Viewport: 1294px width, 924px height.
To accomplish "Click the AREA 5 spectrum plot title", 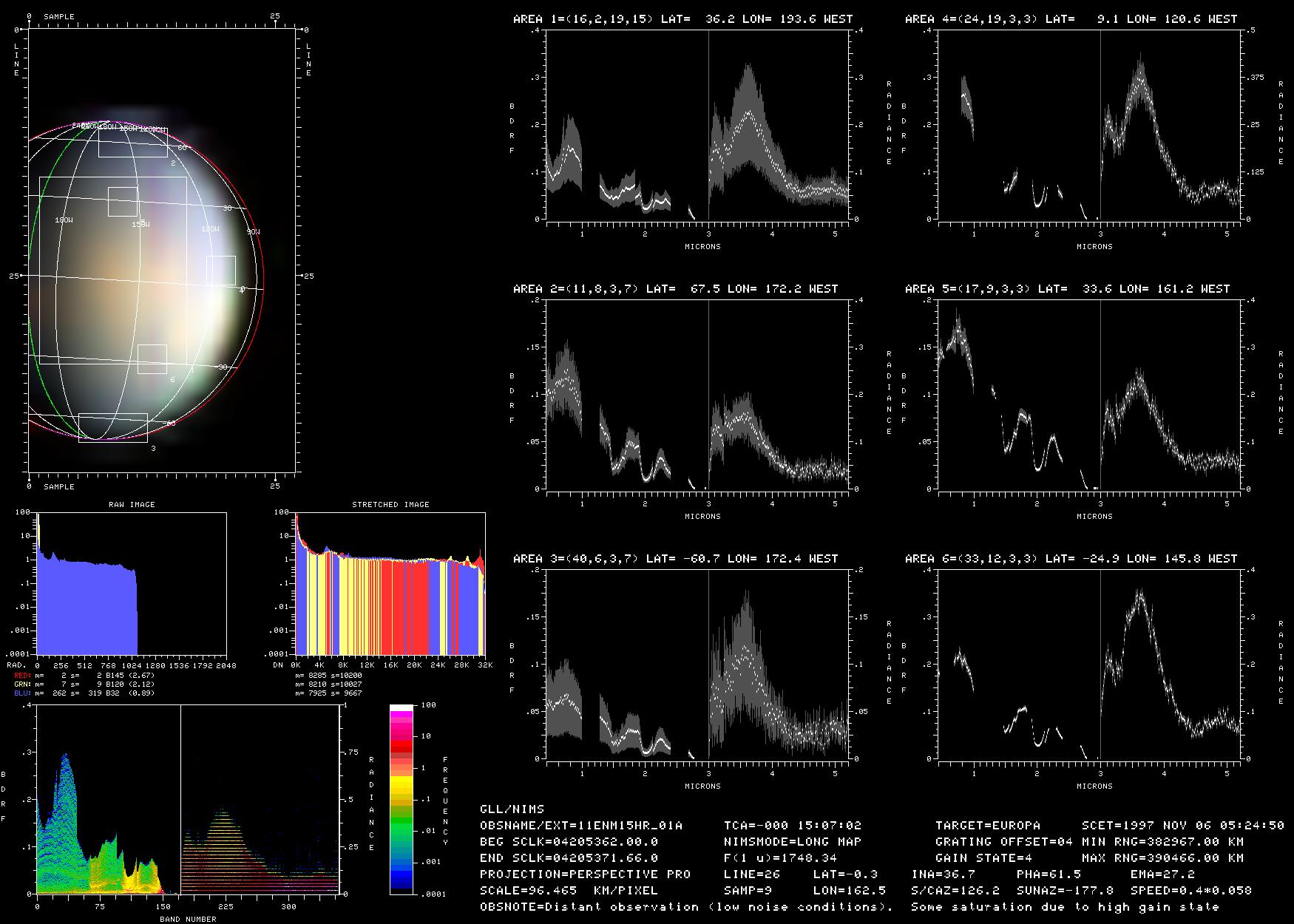I will tap(1067, 289).
